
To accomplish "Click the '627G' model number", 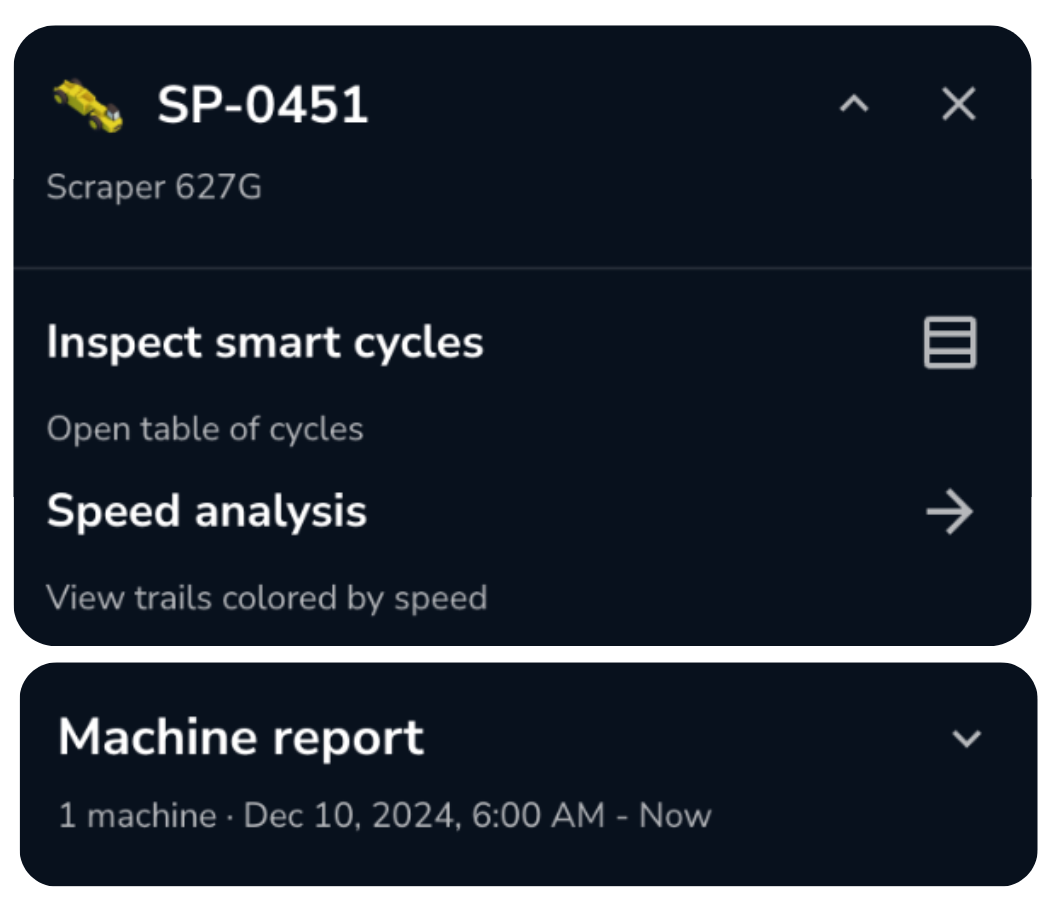I will (218, 187).
